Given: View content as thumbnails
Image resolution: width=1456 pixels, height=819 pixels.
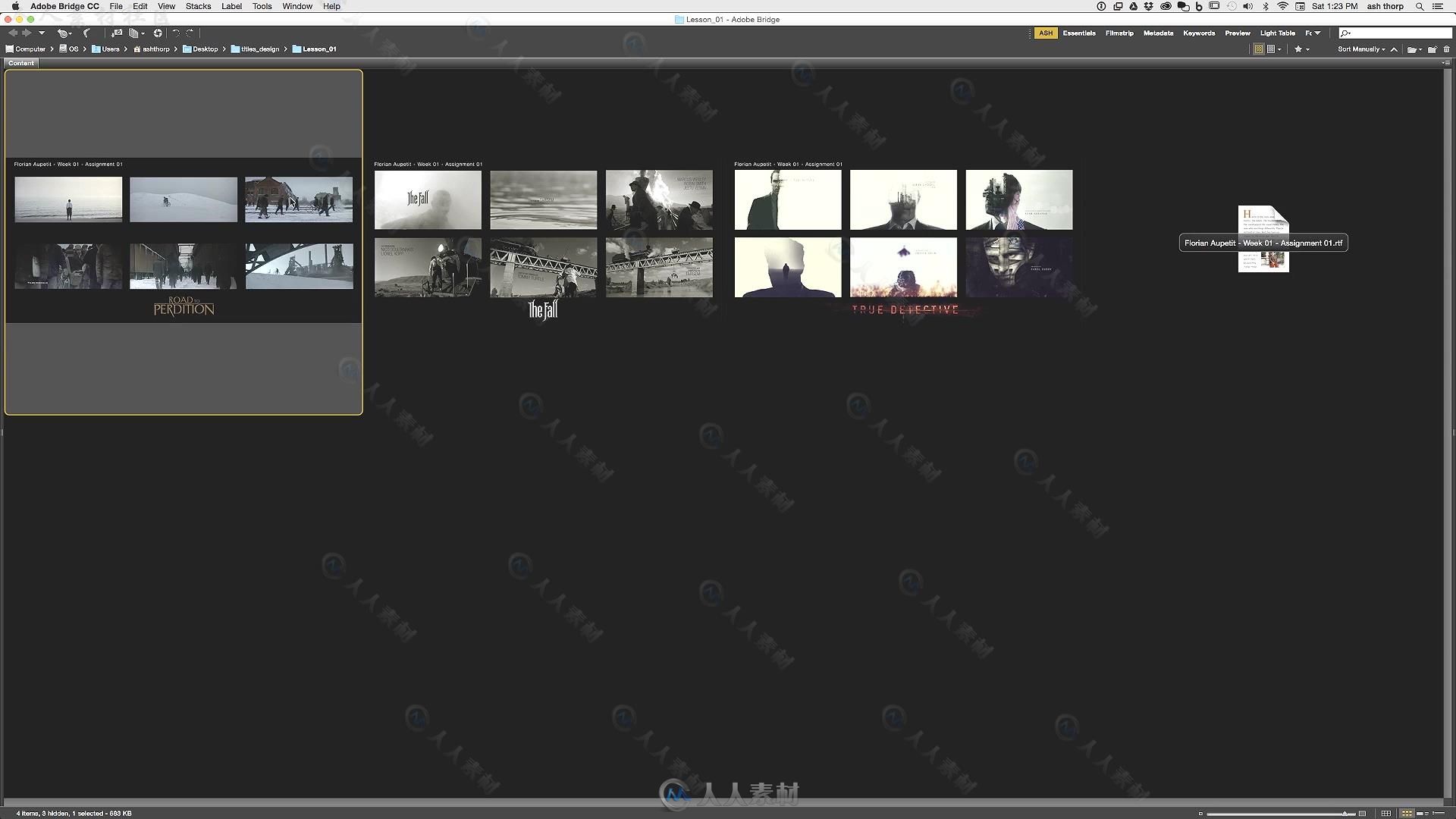Looking at the screenshot, I should (1407, 814).
